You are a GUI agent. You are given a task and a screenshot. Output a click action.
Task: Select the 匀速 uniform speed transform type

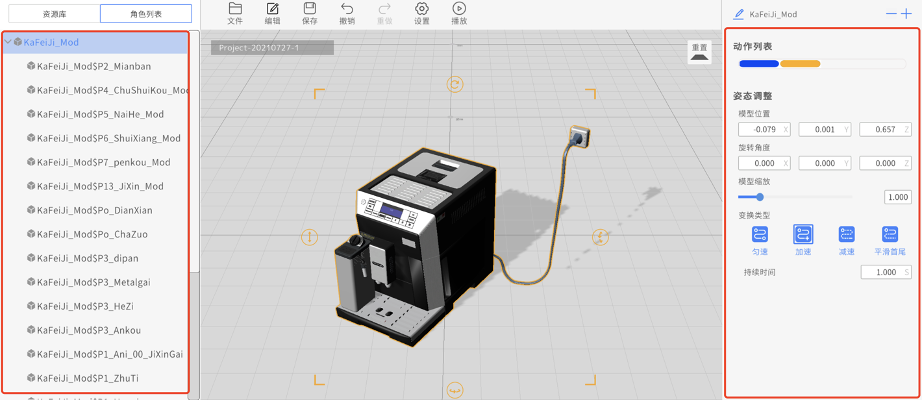[x=760, y=234]
